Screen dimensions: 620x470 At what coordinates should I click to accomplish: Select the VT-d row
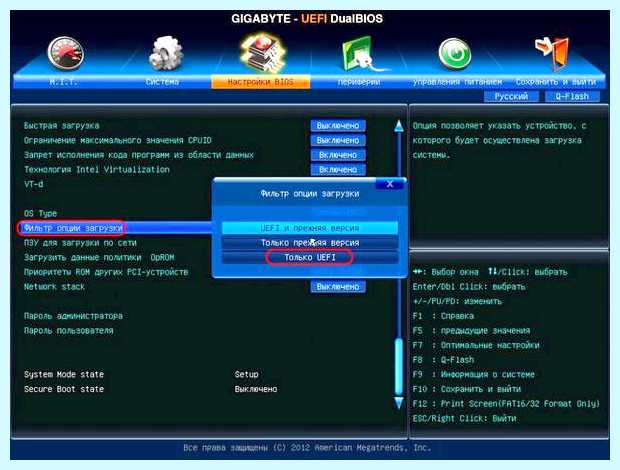(34, 184)
